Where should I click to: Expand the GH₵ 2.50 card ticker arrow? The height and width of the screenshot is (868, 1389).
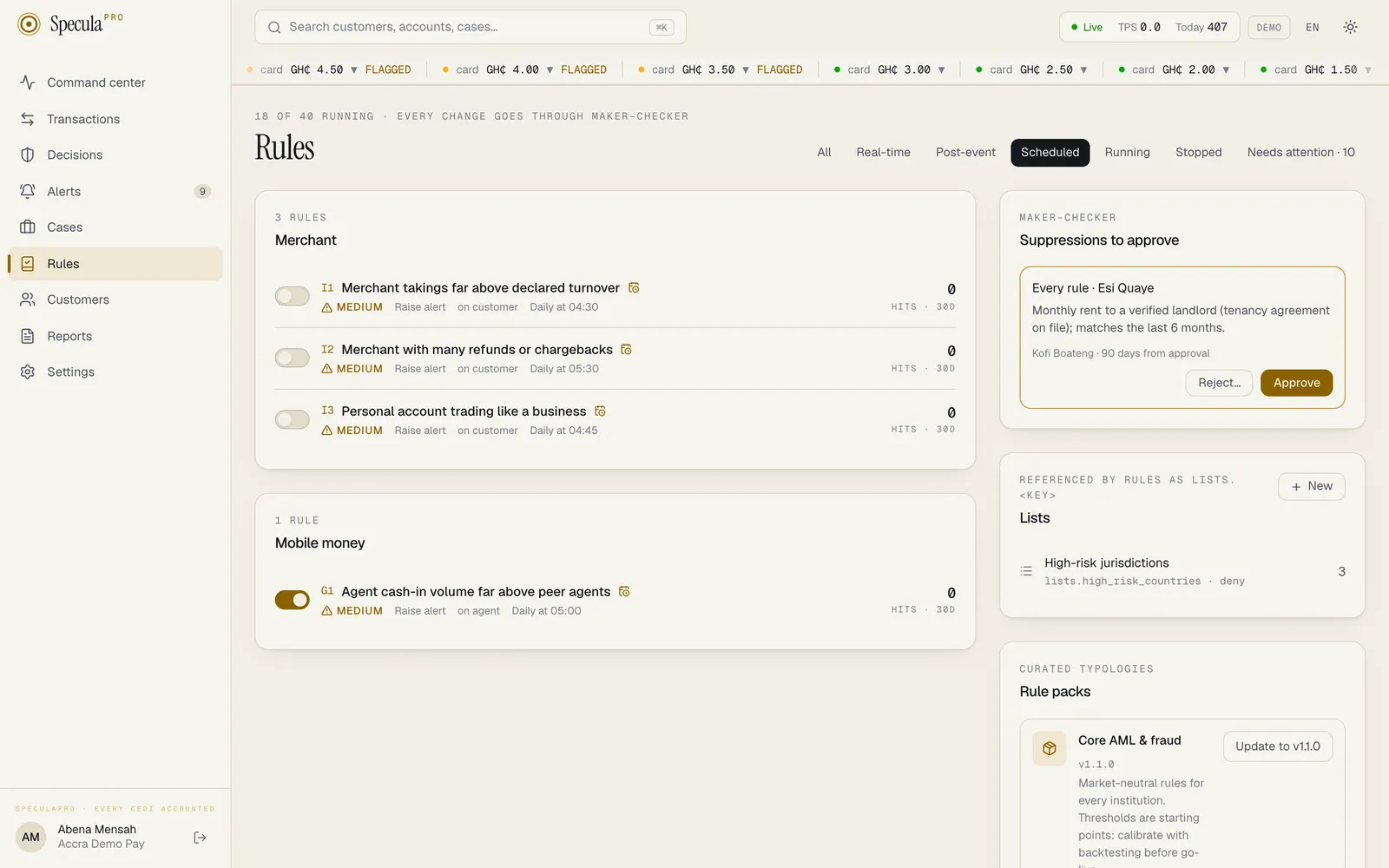(1083, 69)
